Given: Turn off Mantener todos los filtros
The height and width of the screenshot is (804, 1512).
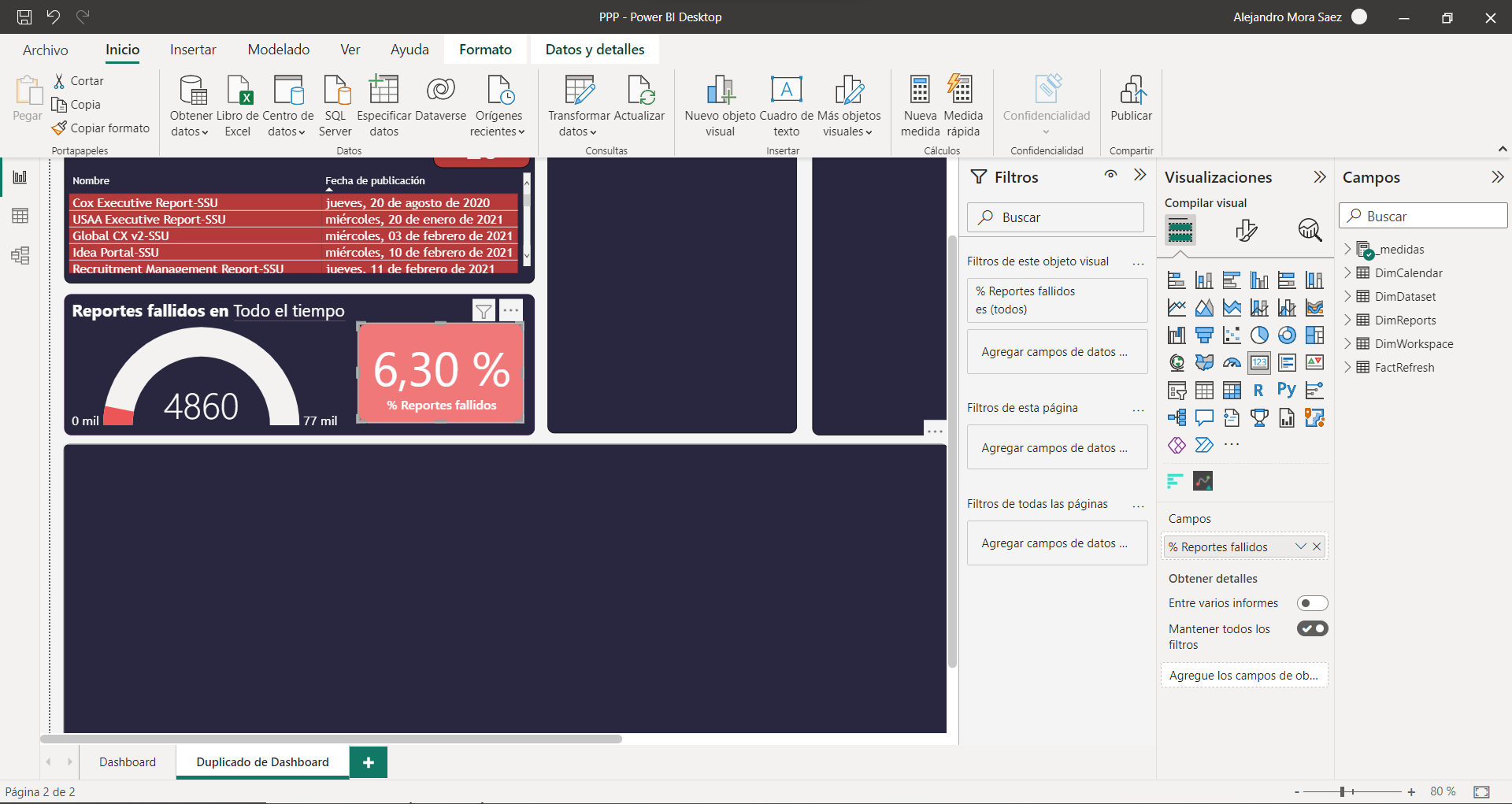Looking at the screenshot, I should (x=1312, y=628).
